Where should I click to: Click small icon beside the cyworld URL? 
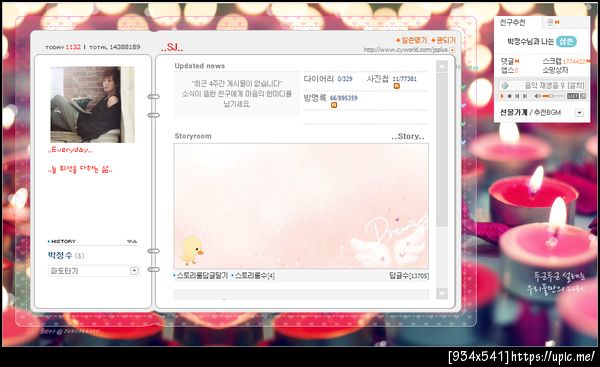click(x=452, y=50)
